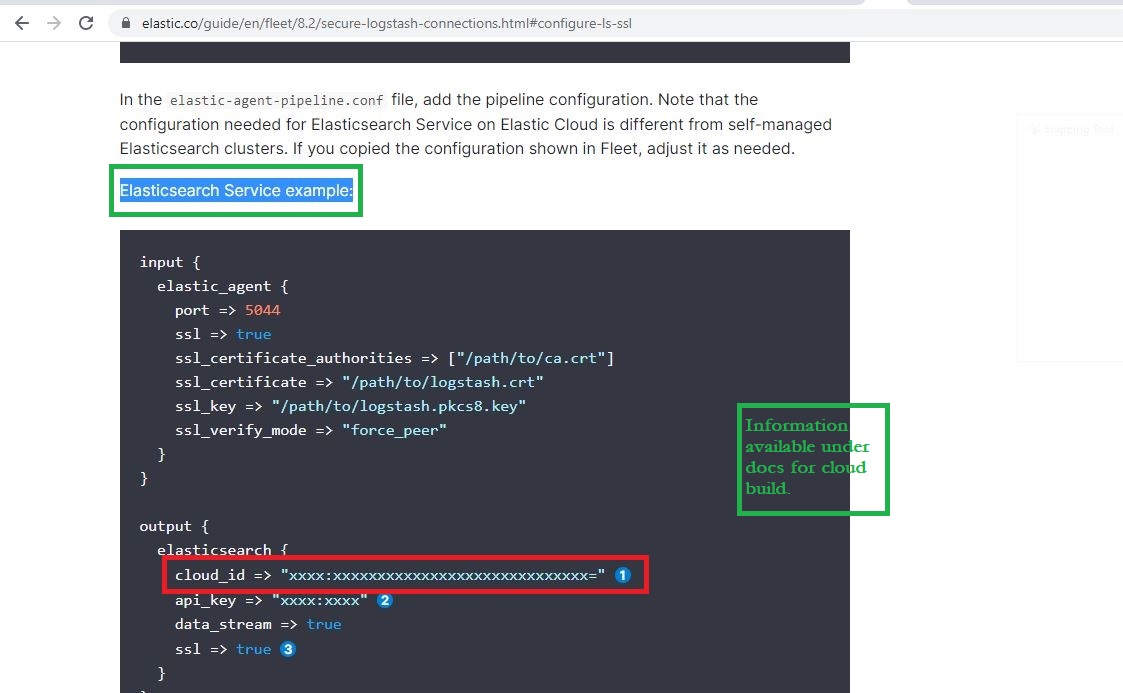The height and width of the screenshot is (693, 1123).
Task: Click the browser back arrow
Action: [21, 22]
